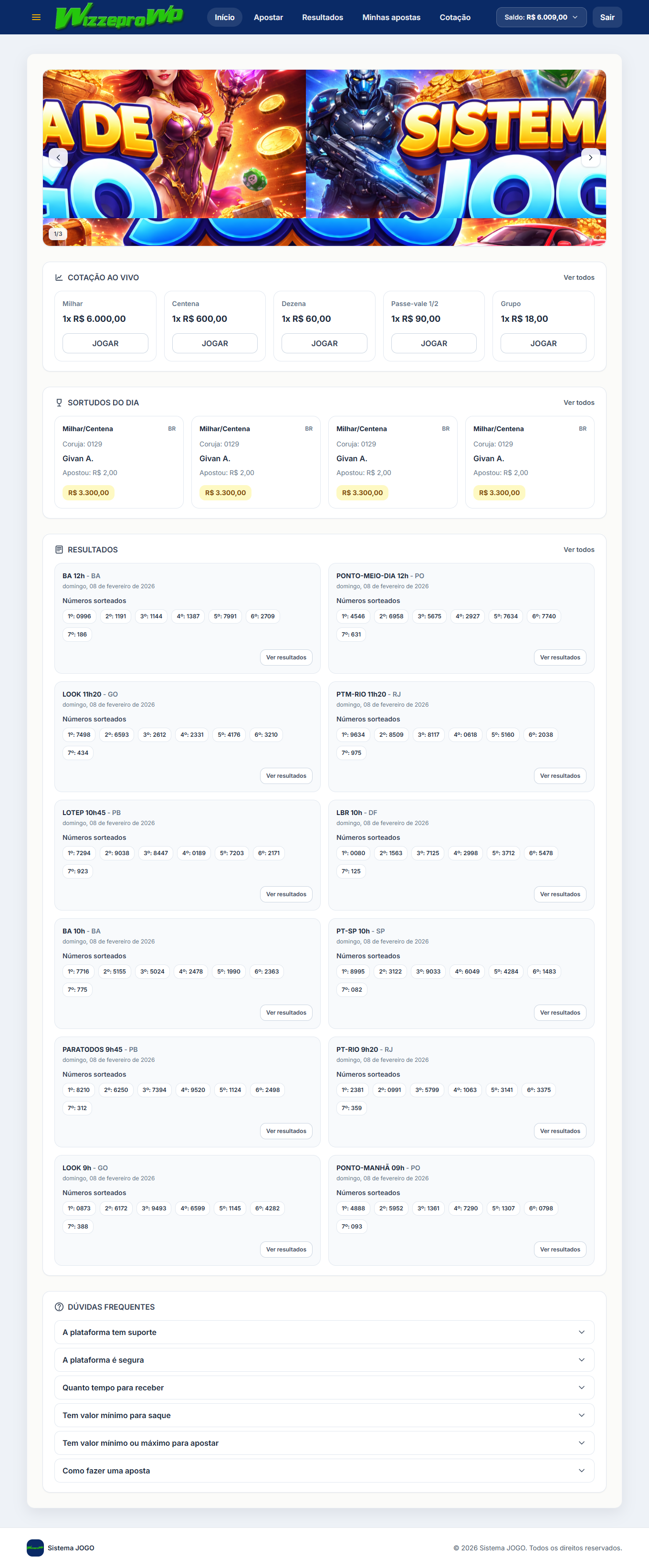
Task: Click '1º: 8995' in PT-SP 10h
Action: coord(353,972)
